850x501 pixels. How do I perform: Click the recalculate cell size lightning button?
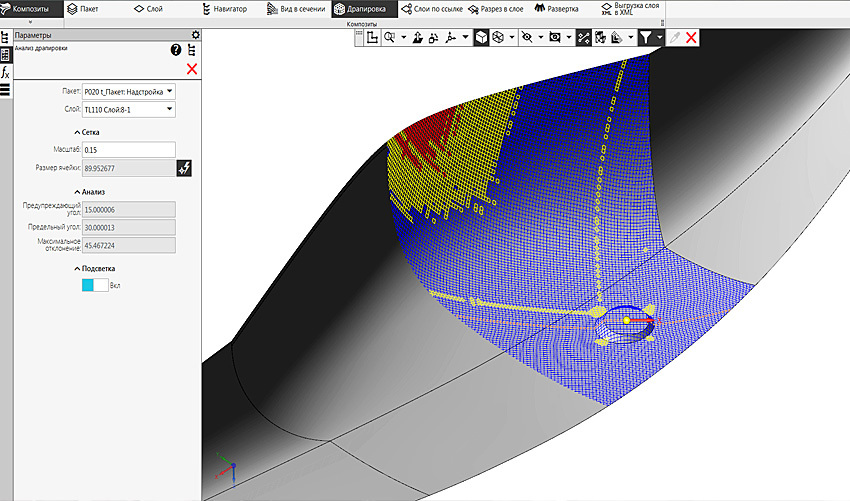(184, 168)
